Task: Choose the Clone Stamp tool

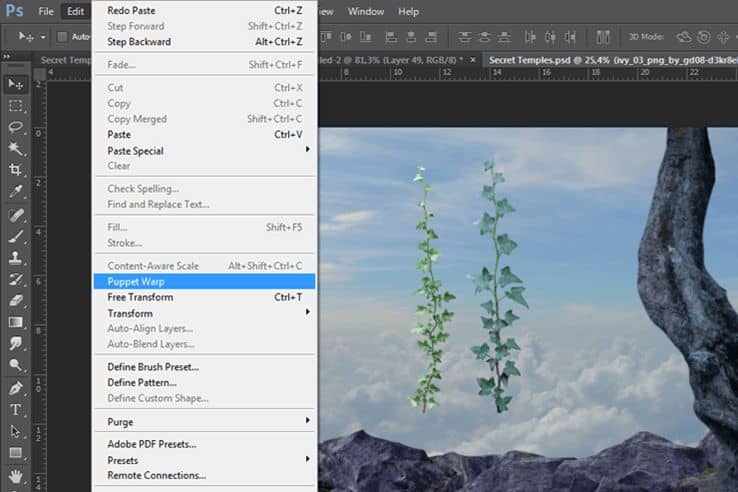Action: [16, 258]
